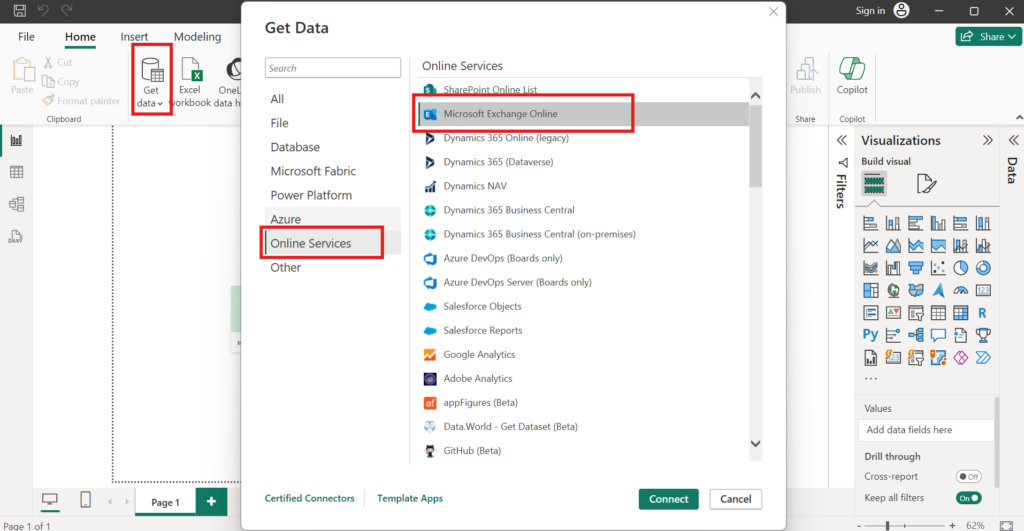The height and width of the screenshot is (531, 1024).
Task: Select the Home ribbon tab
Action: 80,37
